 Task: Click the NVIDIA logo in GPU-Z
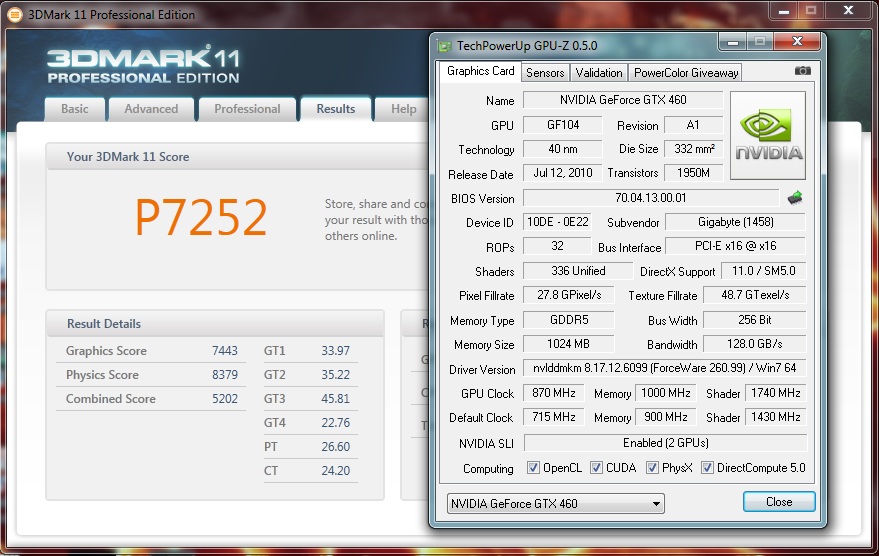coord(768,136)
